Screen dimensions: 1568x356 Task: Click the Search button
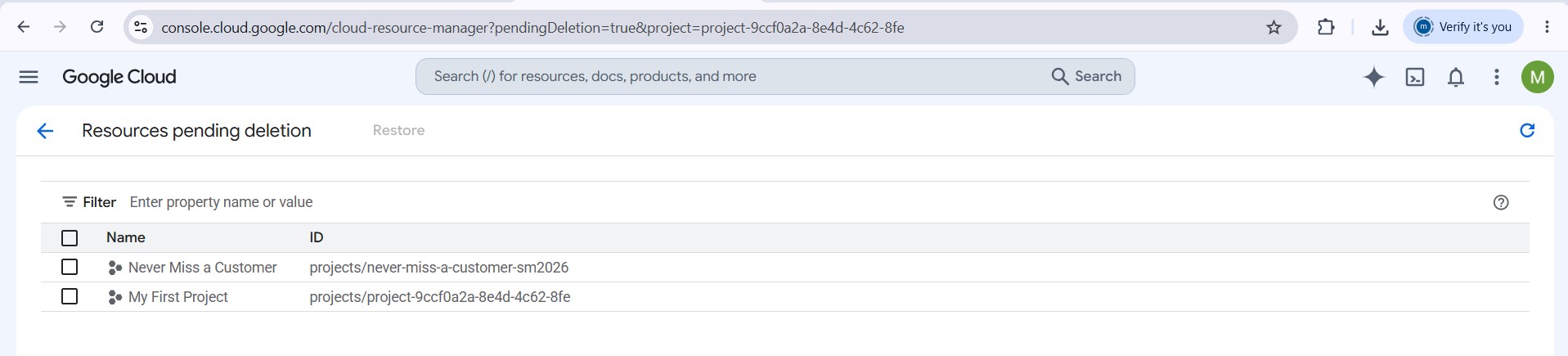(x=1086, y=76)
